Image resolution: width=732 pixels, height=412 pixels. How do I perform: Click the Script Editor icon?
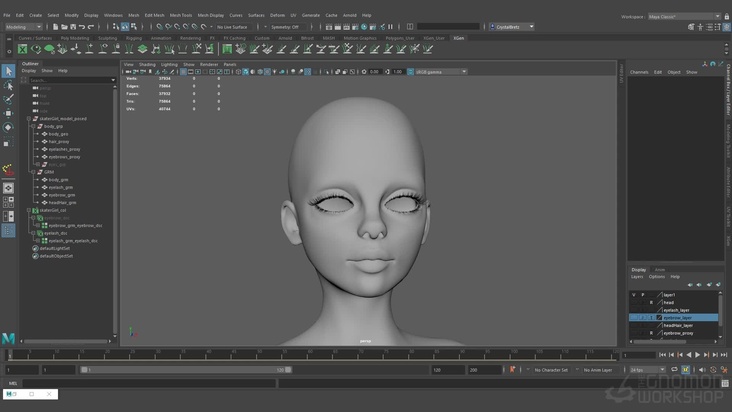(723, 383)
